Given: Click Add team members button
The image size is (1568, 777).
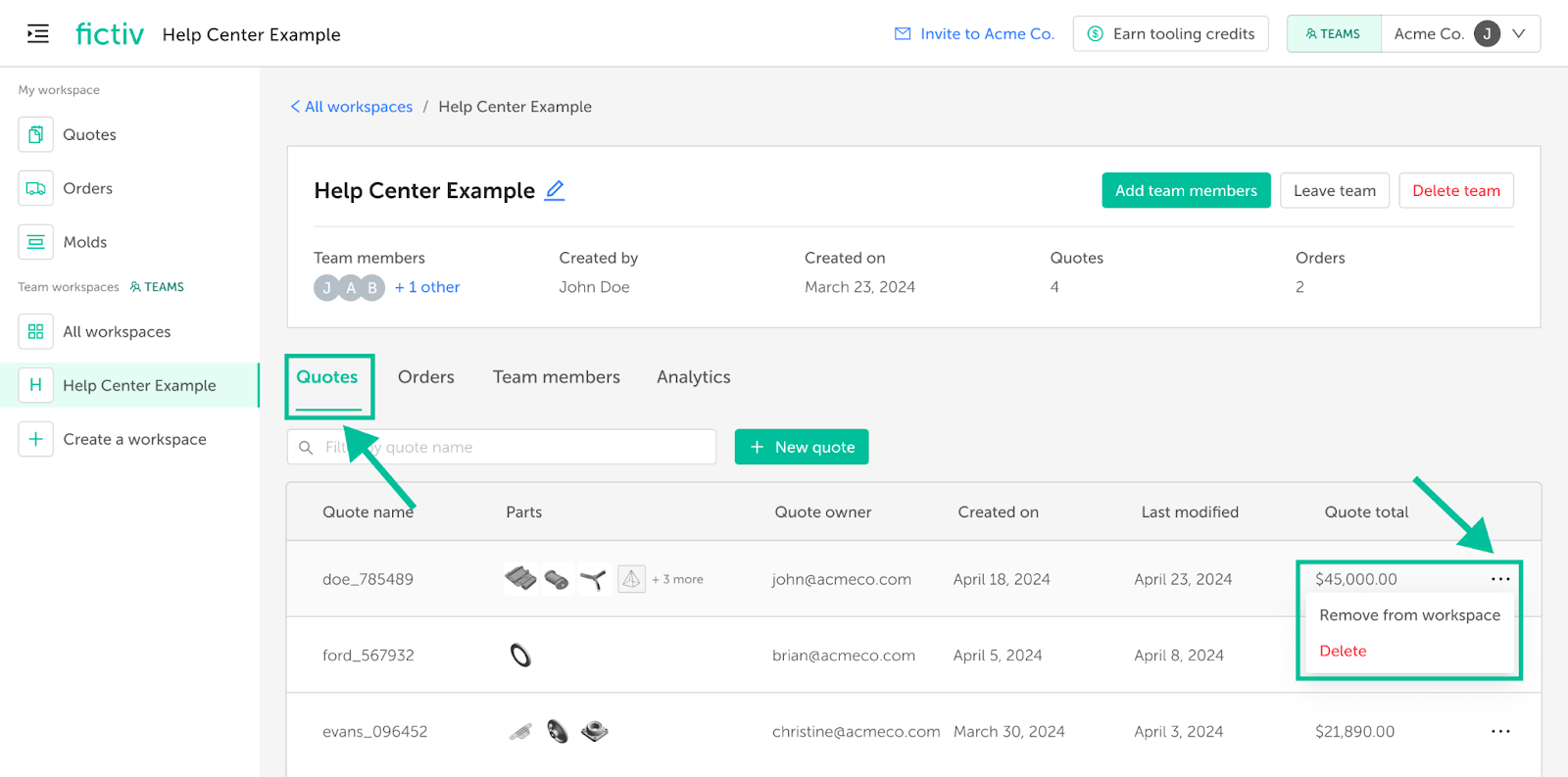Looking at the screenshot, I should pos(1186,190).
